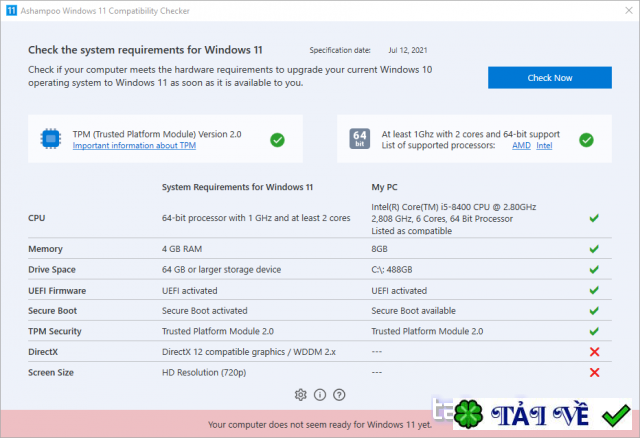Screen dimensions: 640x438
Task: Open Important information about TPM link
Action: click(x=134, y=146)
